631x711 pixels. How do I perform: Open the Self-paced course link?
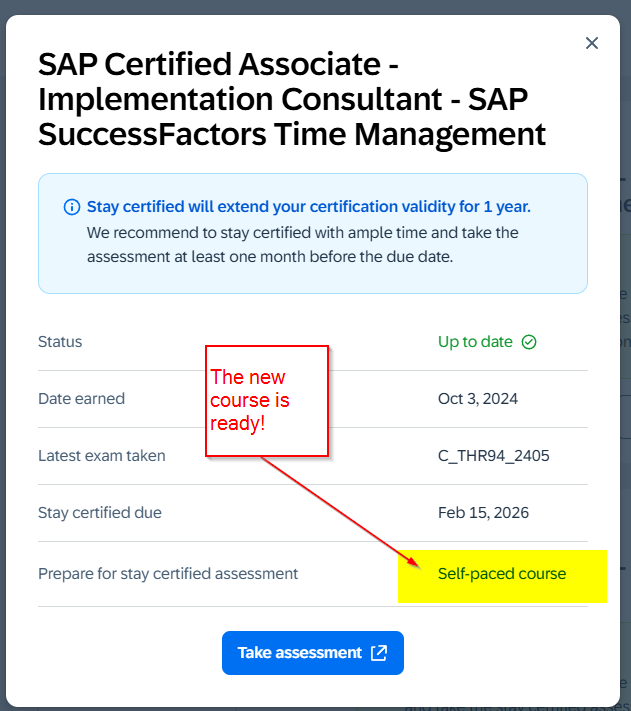501,574
